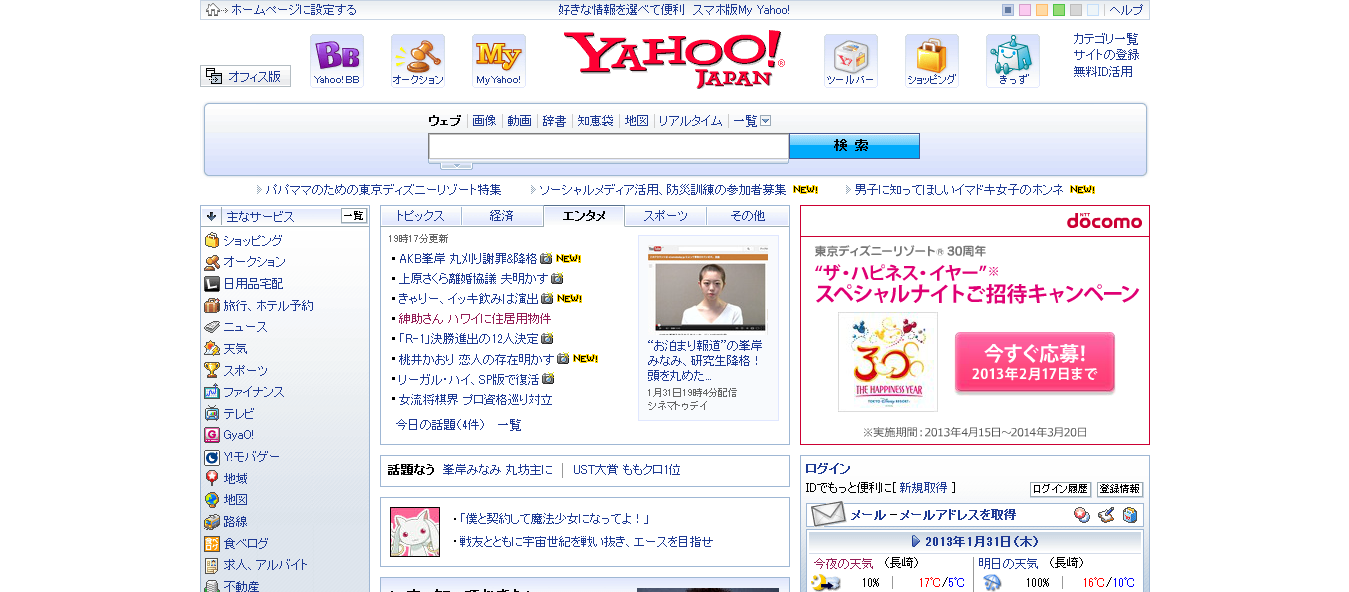Open the suggestion handle under search box

[x=456, y=164]
